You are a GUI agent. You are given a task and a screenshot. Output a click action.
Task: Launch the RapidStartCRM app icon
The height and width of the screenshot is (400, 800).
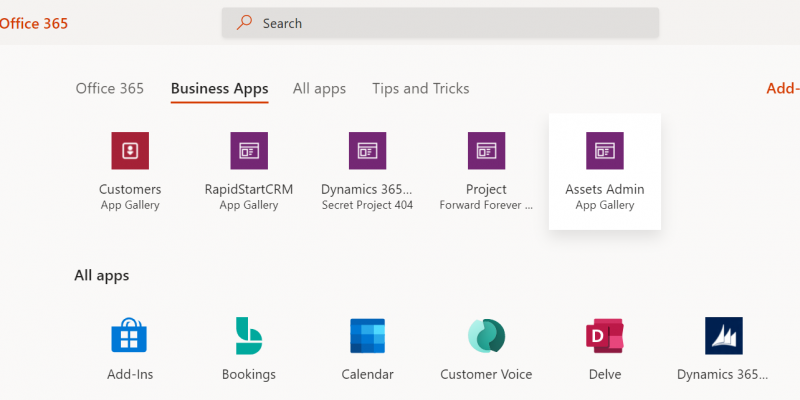(x=249, y=151)
